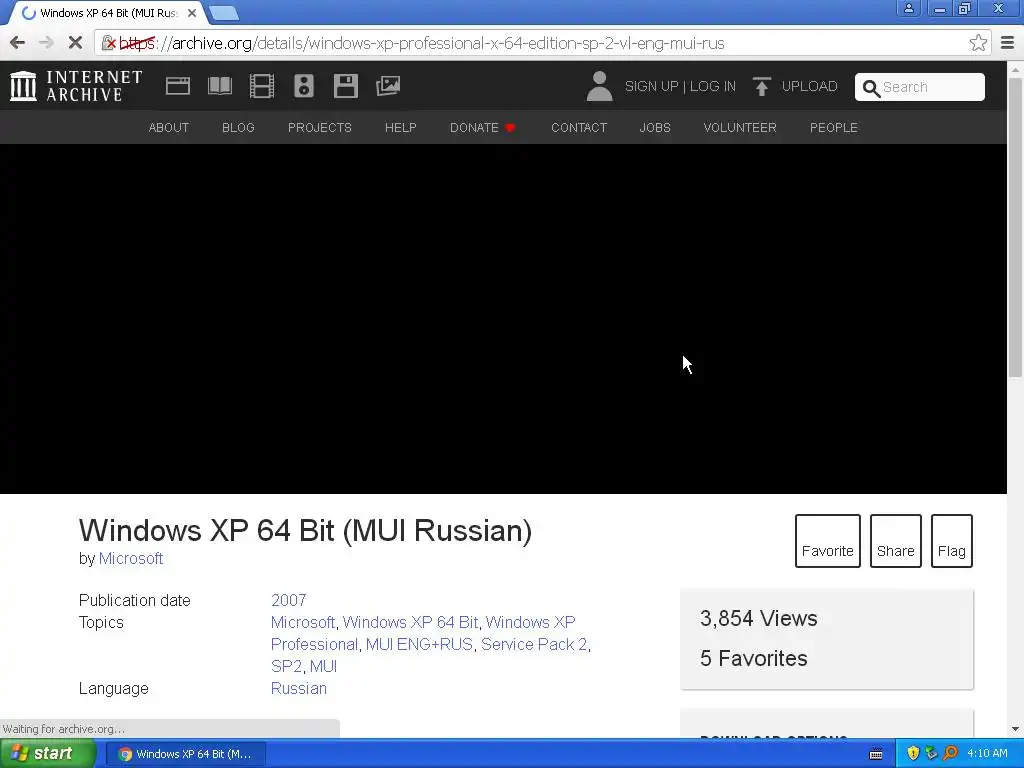
Task: Click the magnifier tray icon
Action: pos(950,753)
